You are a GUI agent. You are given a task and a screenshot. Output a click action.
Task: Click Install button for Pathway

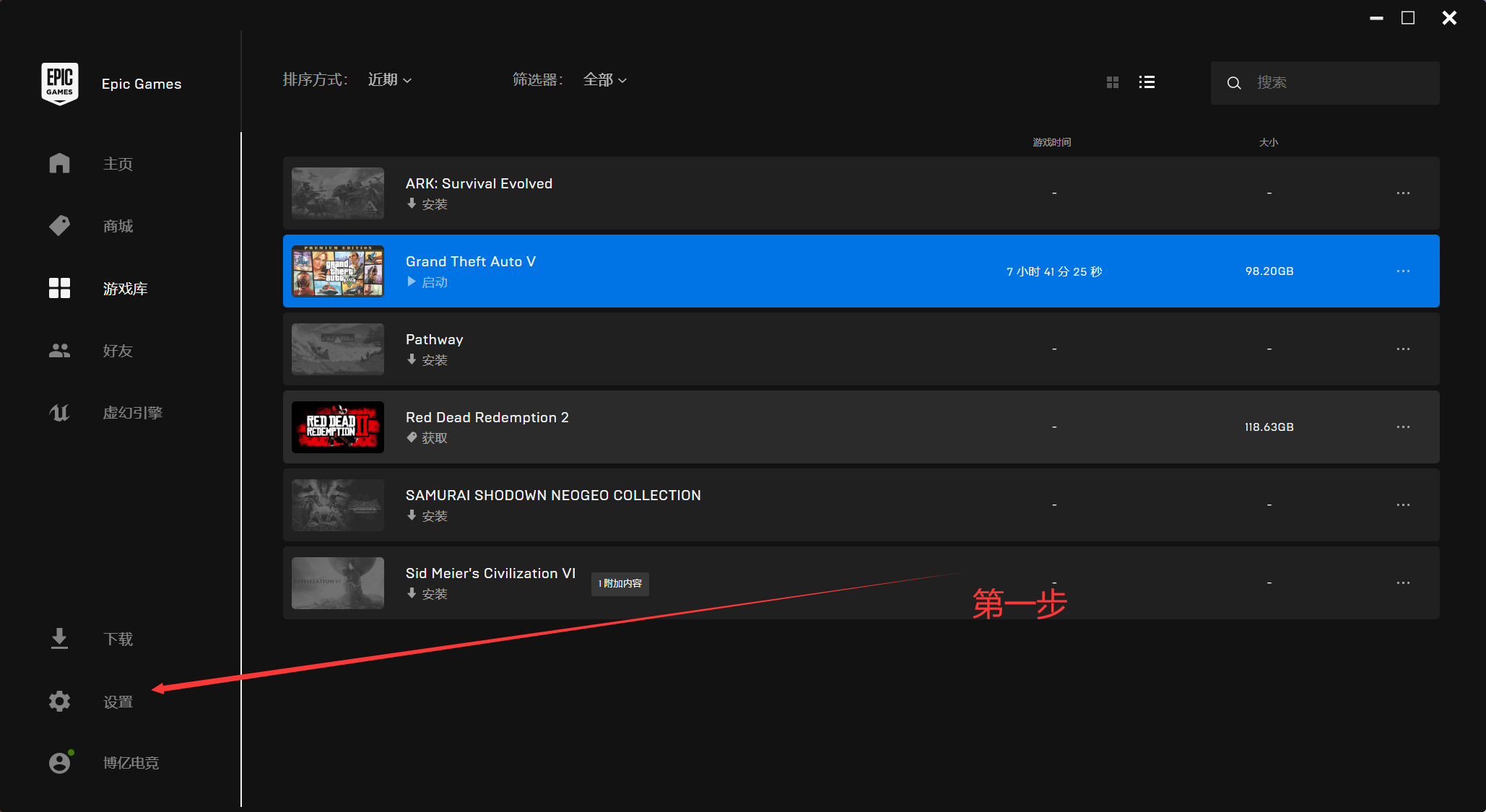(428, 359)
